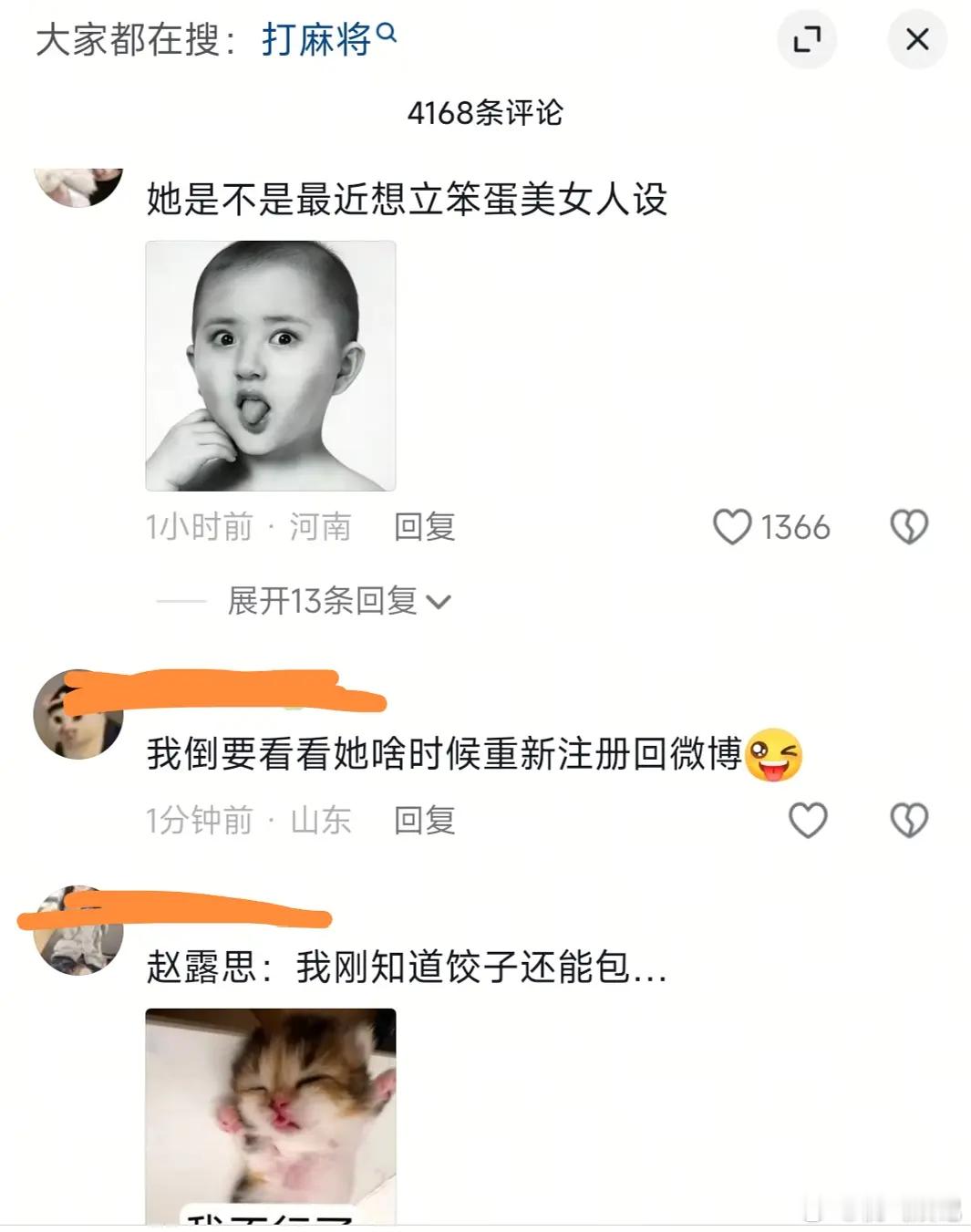The width and height of the screenshot is (971, 1232).
Task: Open the comment text 赵露思：我刚知道饺子还能包…
Action: (407, 967)
